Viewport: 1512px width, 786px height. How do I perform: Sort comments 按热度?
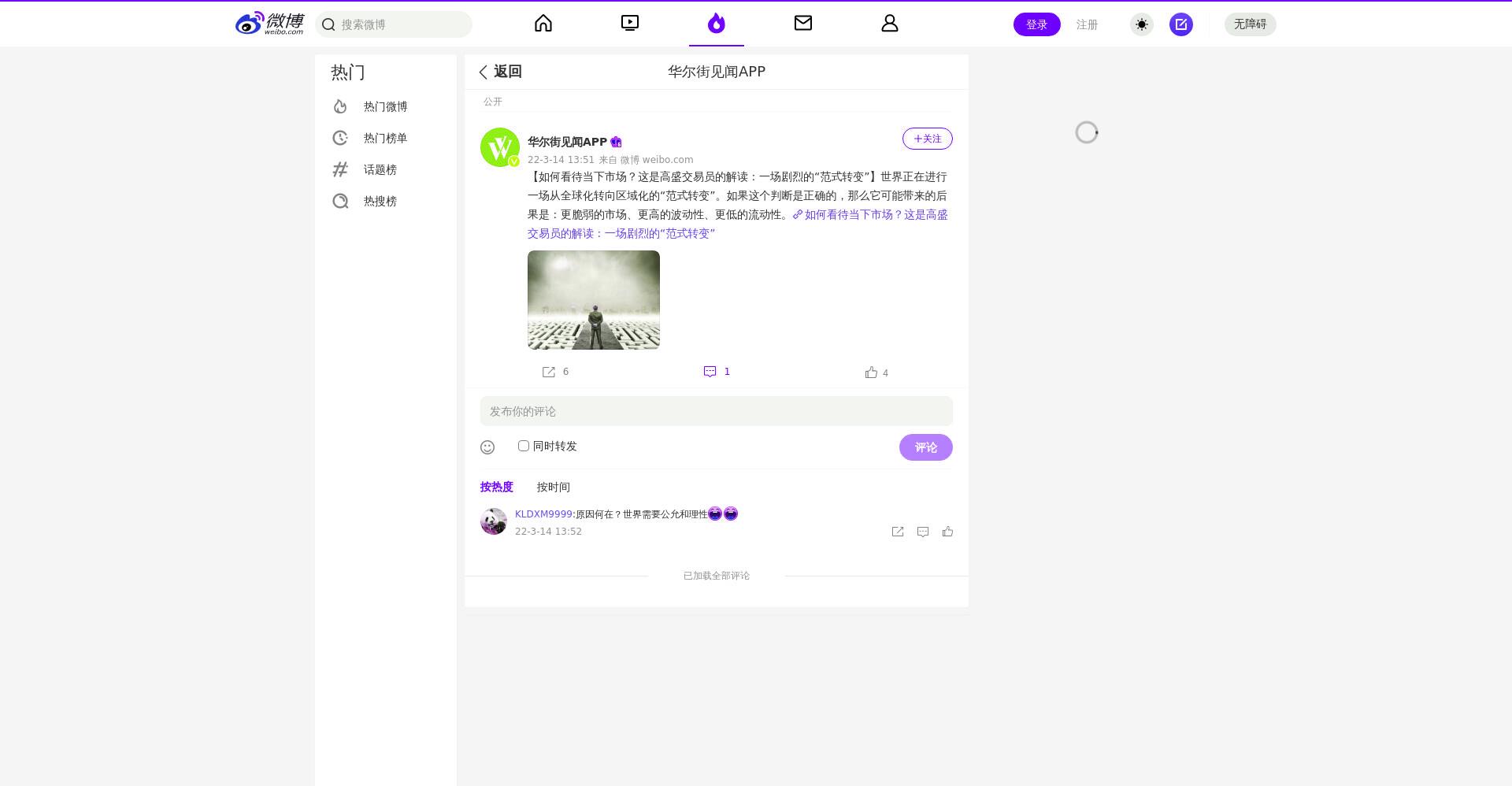tap(497, 487)
